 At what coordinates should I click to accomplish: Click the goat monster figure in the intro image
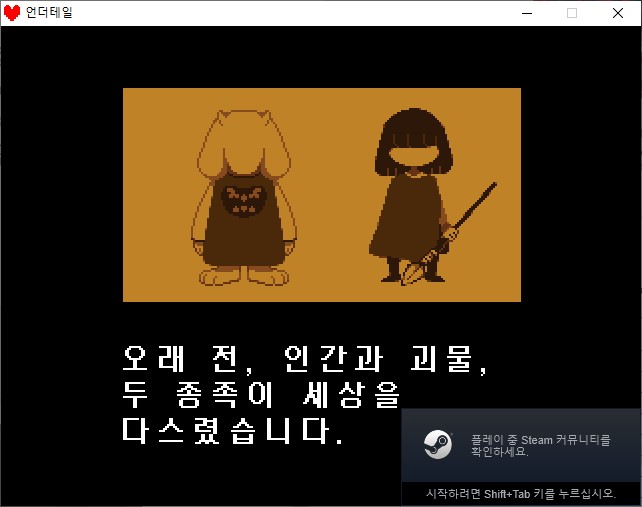pyautogui.click(x=244, y=197)
